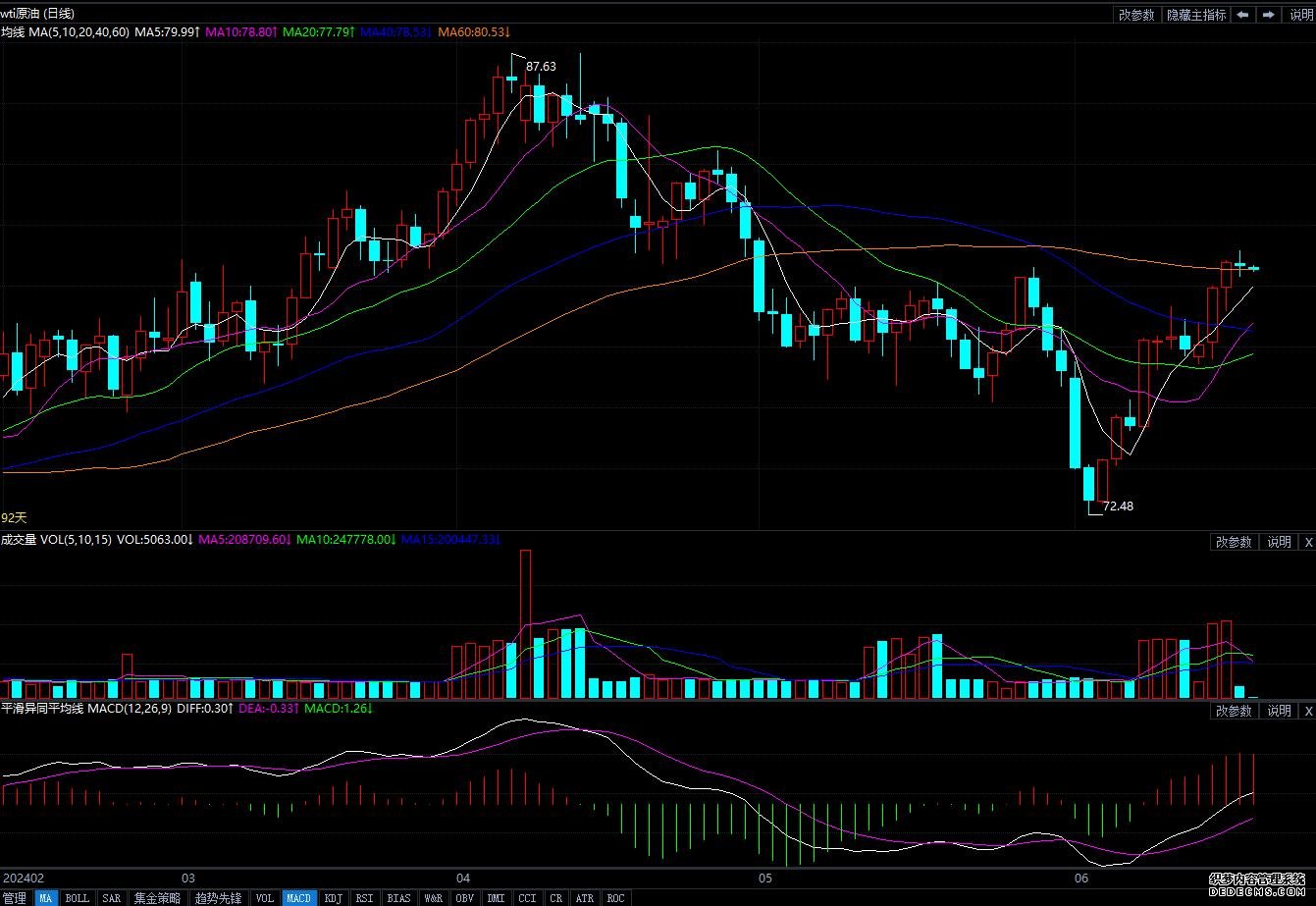Image resolution: width=1316 pixels, height=906 pixels.
Task: Select the 趋势先锋 indicator tab
Action: pos(218,898)
